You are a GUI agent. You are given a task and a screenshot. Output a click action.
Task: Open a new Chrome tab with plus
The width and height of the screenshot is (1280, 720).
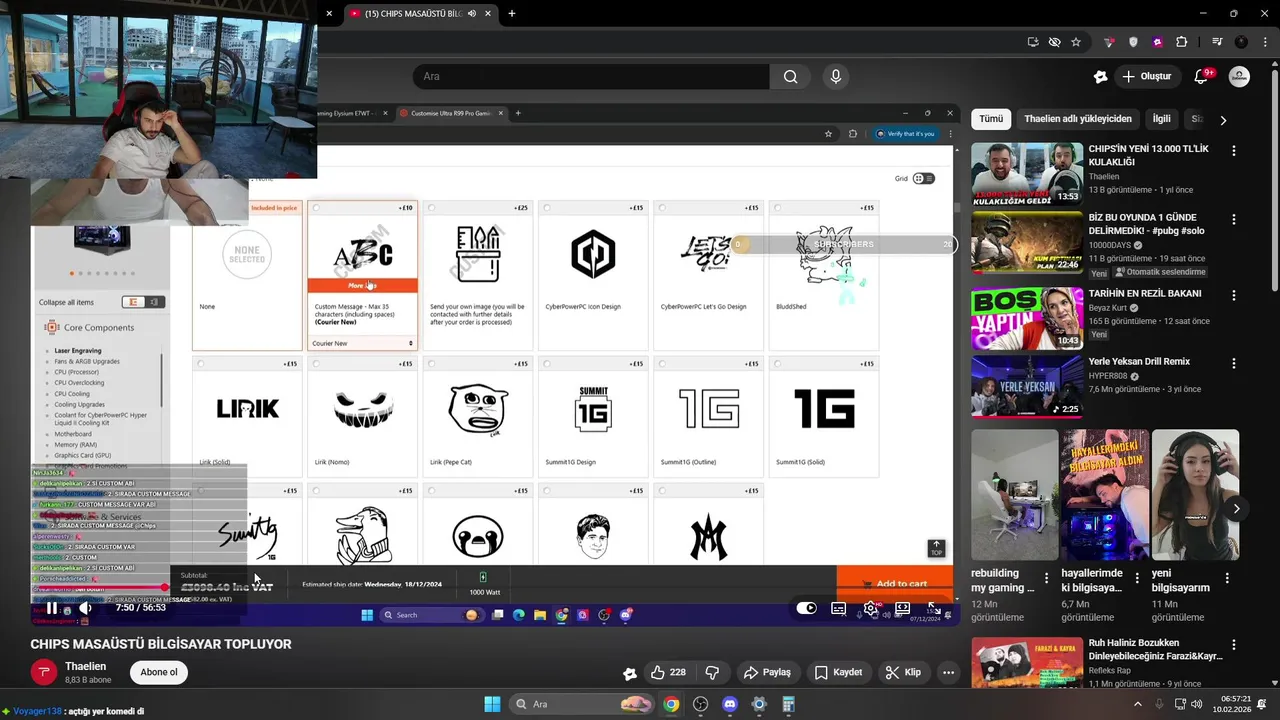(x=512, y=14)
